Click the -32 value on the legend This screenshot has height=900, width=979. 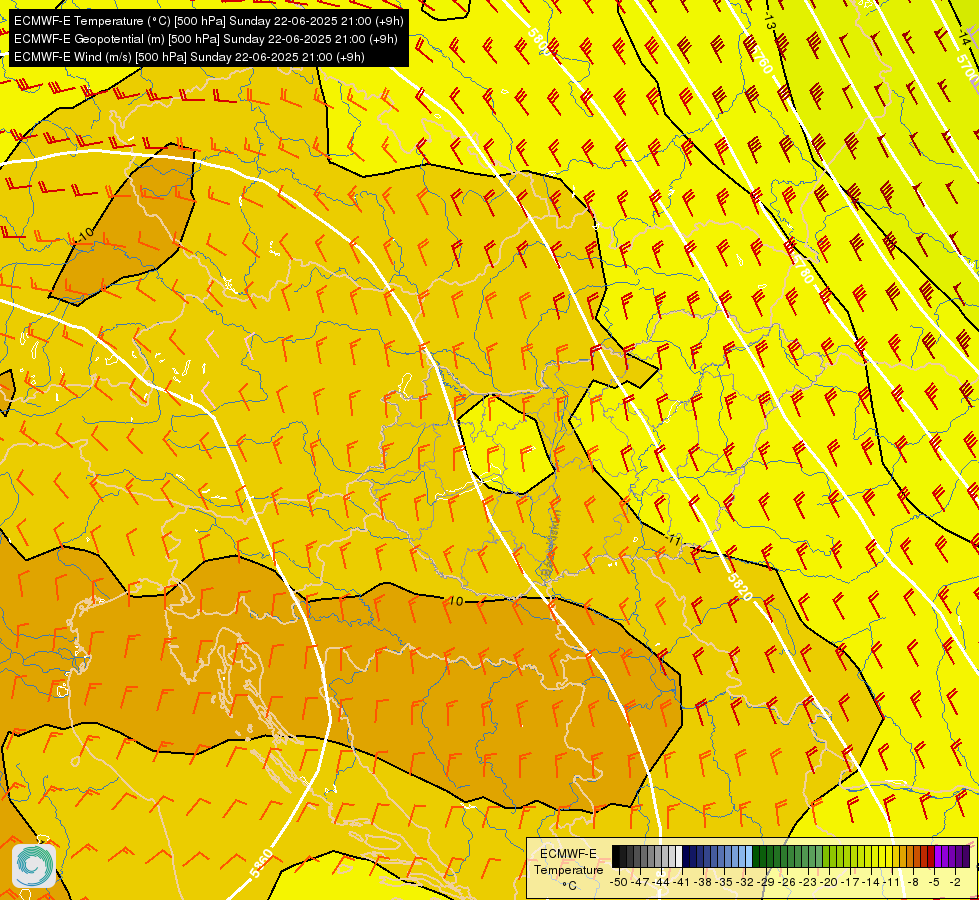745,882
